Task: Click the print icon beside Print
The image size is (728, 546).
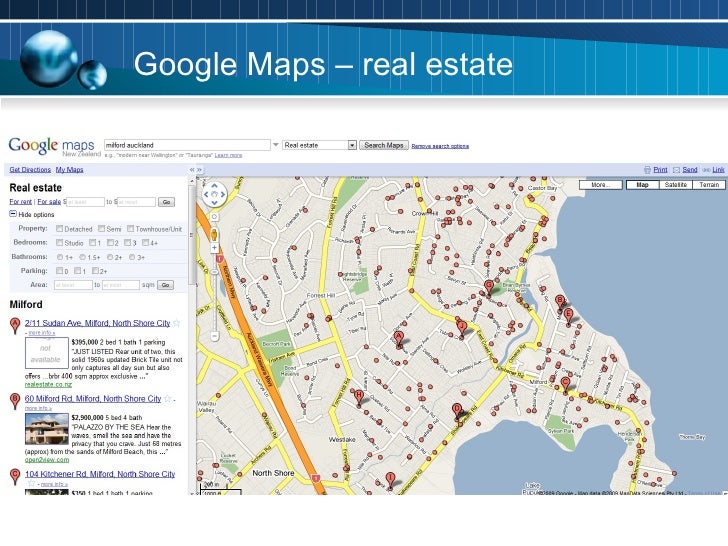Action: pos(647,170)
